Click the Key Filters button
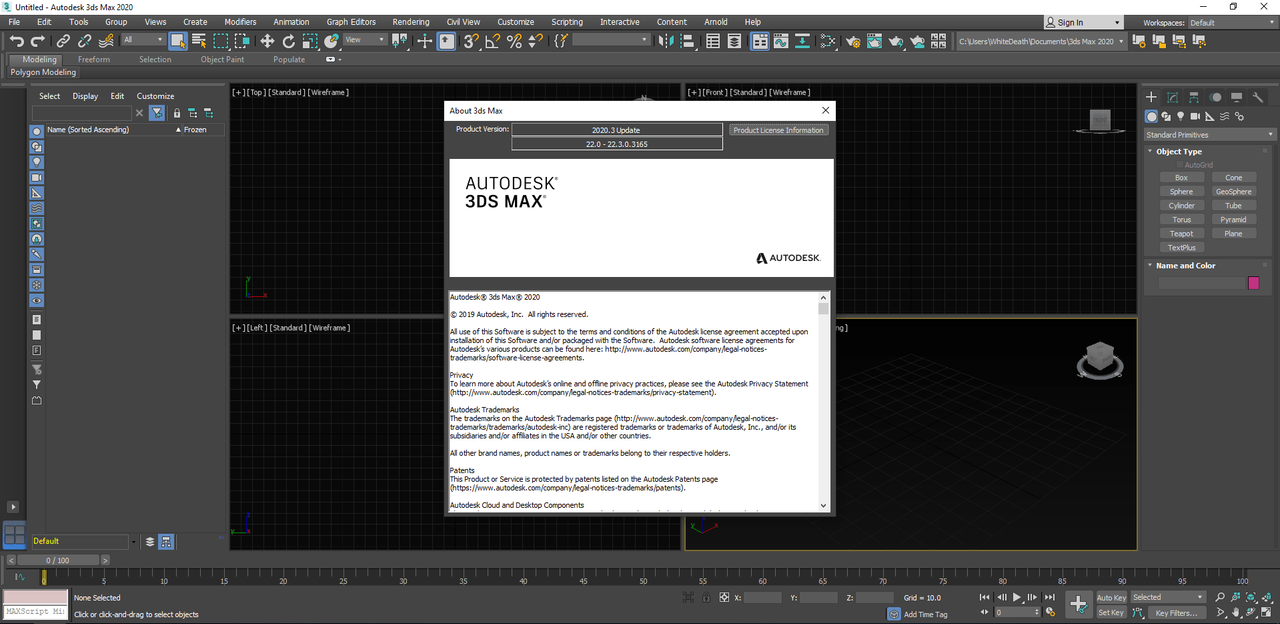 1177,612
